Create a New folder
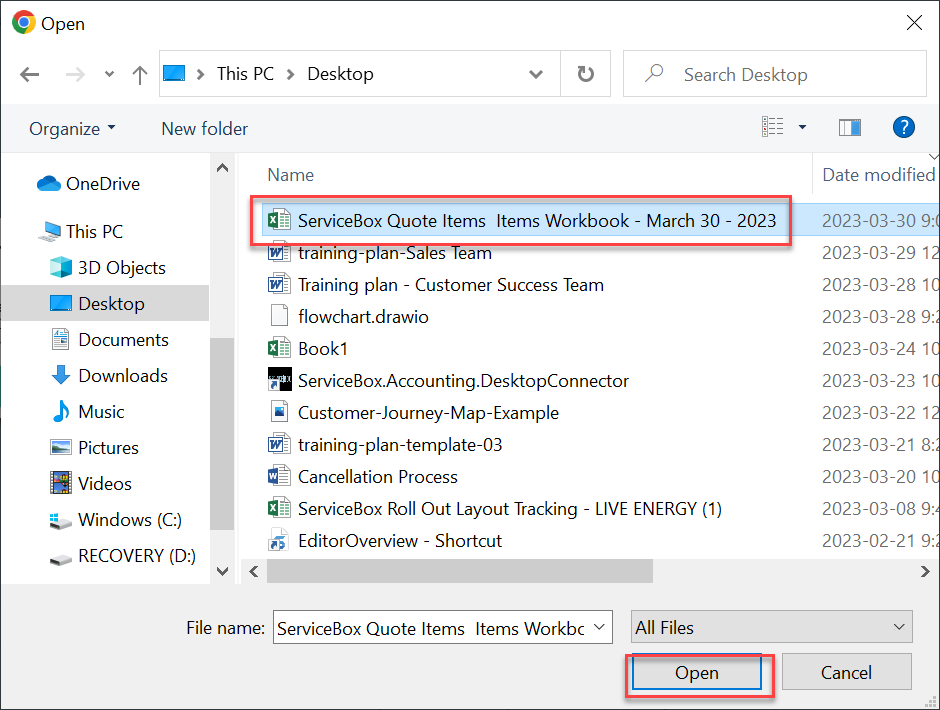The width and height of the screenshot is (940, 710). click(x=204, y=128)
